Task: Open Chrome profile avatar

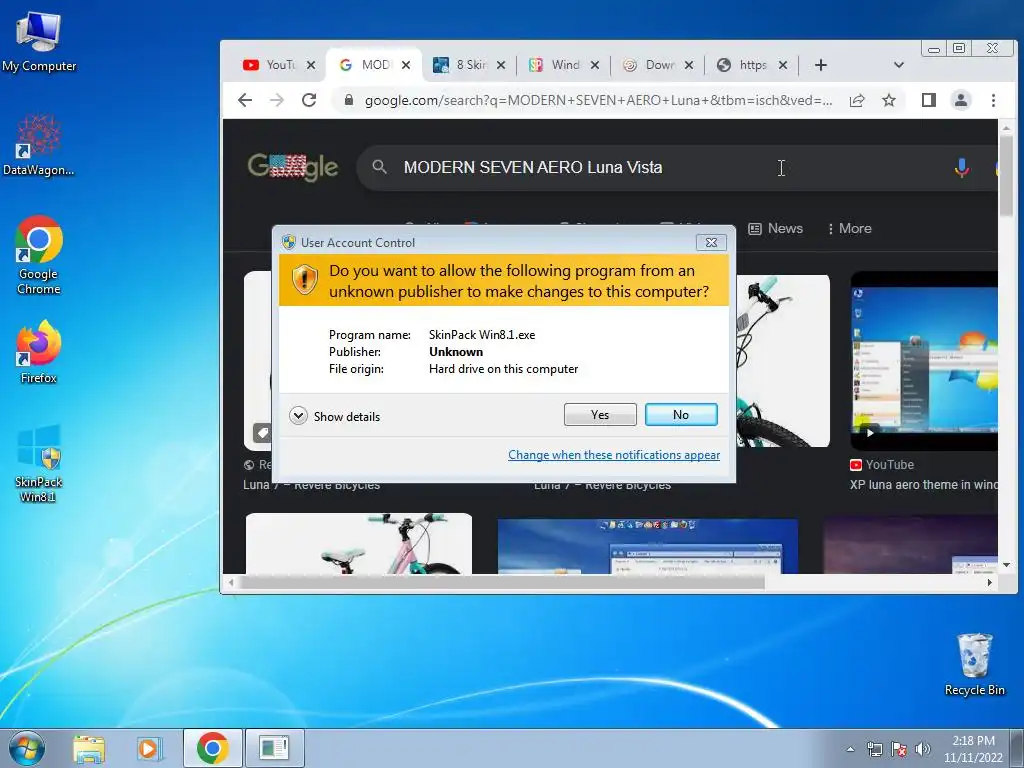Action: 961,100
